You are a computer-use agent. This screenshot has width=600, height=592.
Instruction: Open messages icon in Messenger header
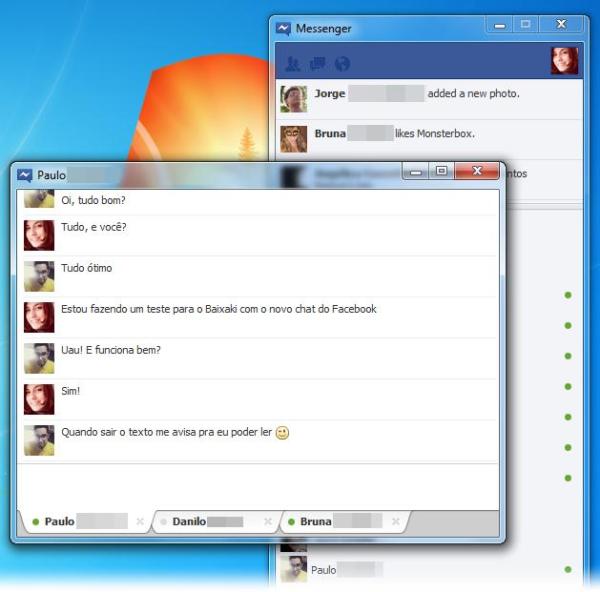point(317,64)
